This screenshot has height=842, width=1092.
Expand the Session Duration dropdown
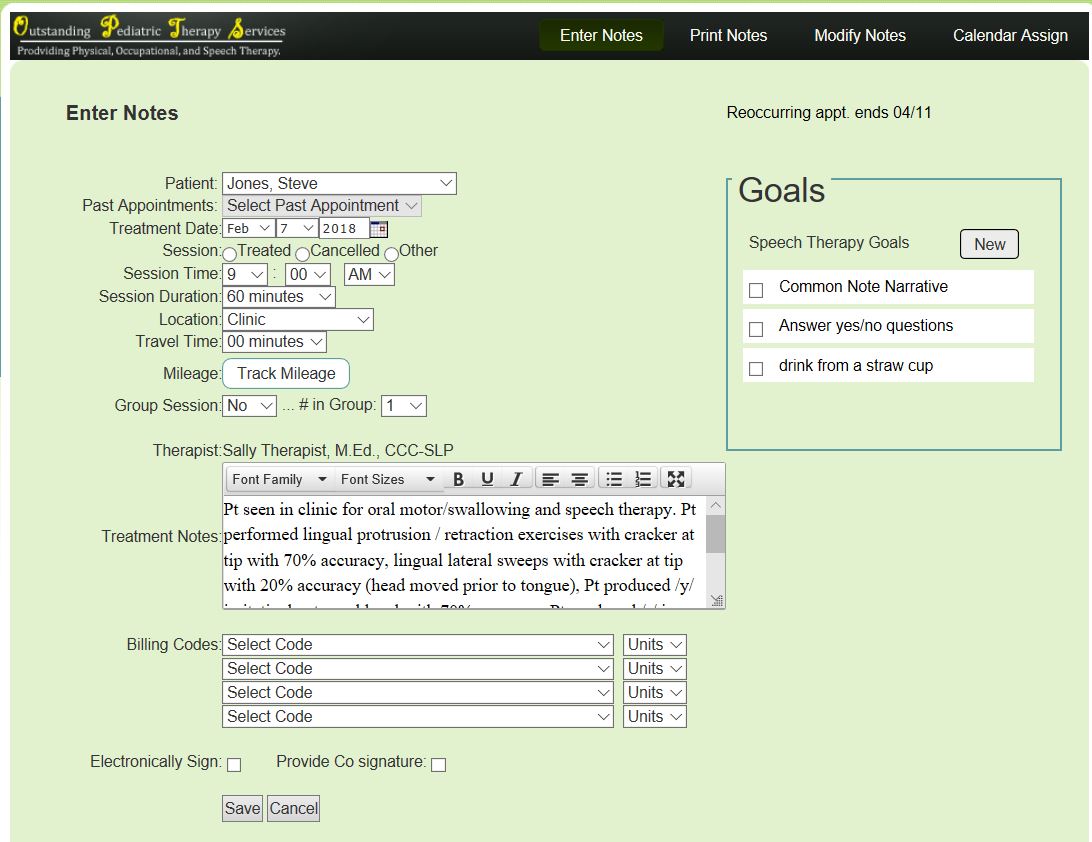[x=279, y=297]
